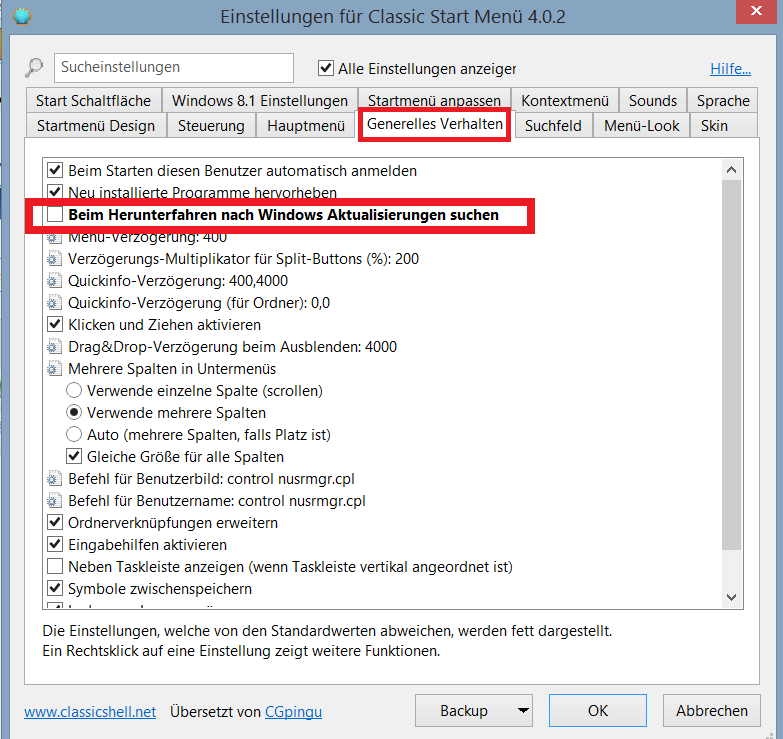Click the CGpingu translator link
783x739 pixels.
pos(293,712)
